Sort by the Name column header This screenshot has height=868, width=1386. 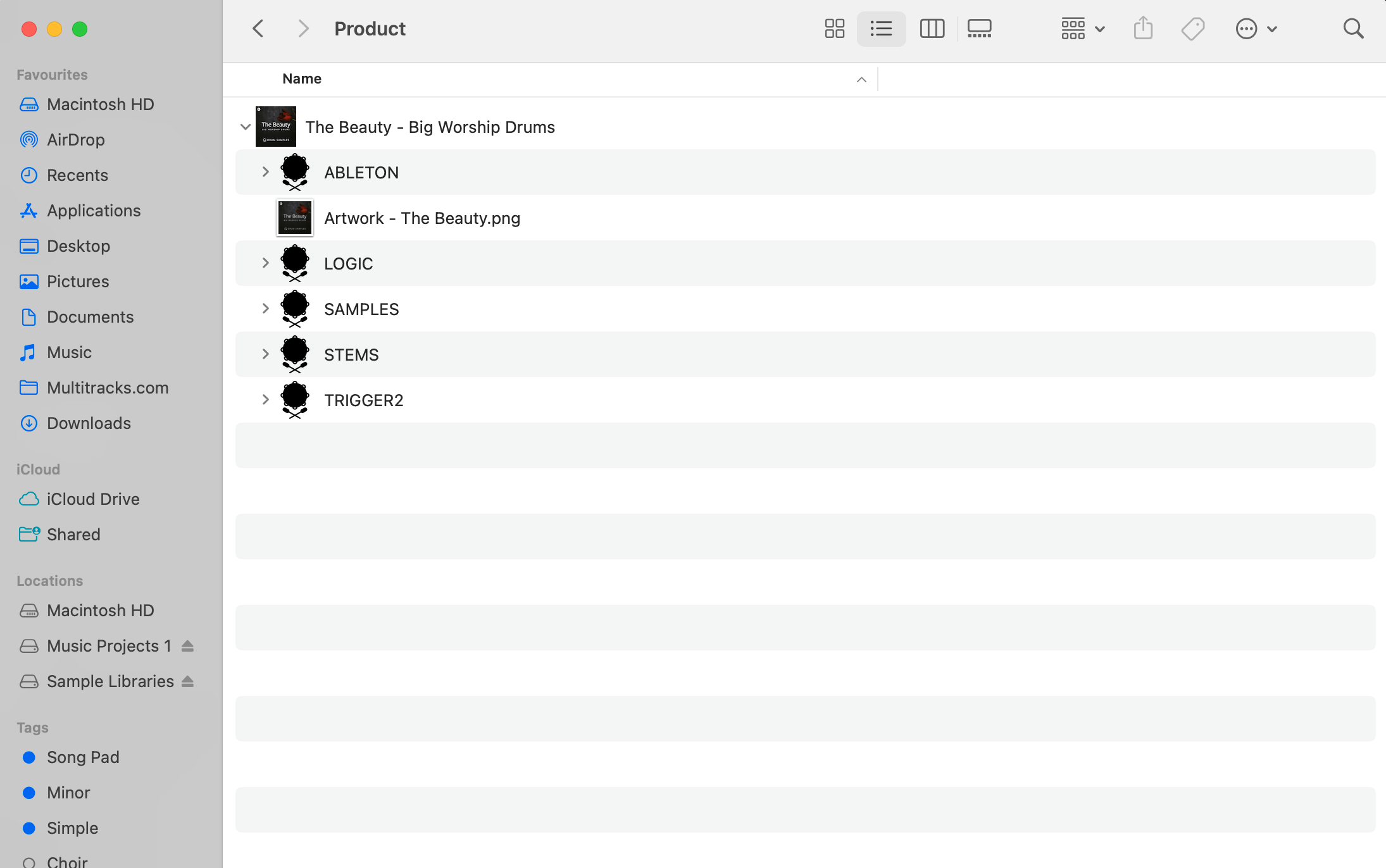(x=302, y=78)
